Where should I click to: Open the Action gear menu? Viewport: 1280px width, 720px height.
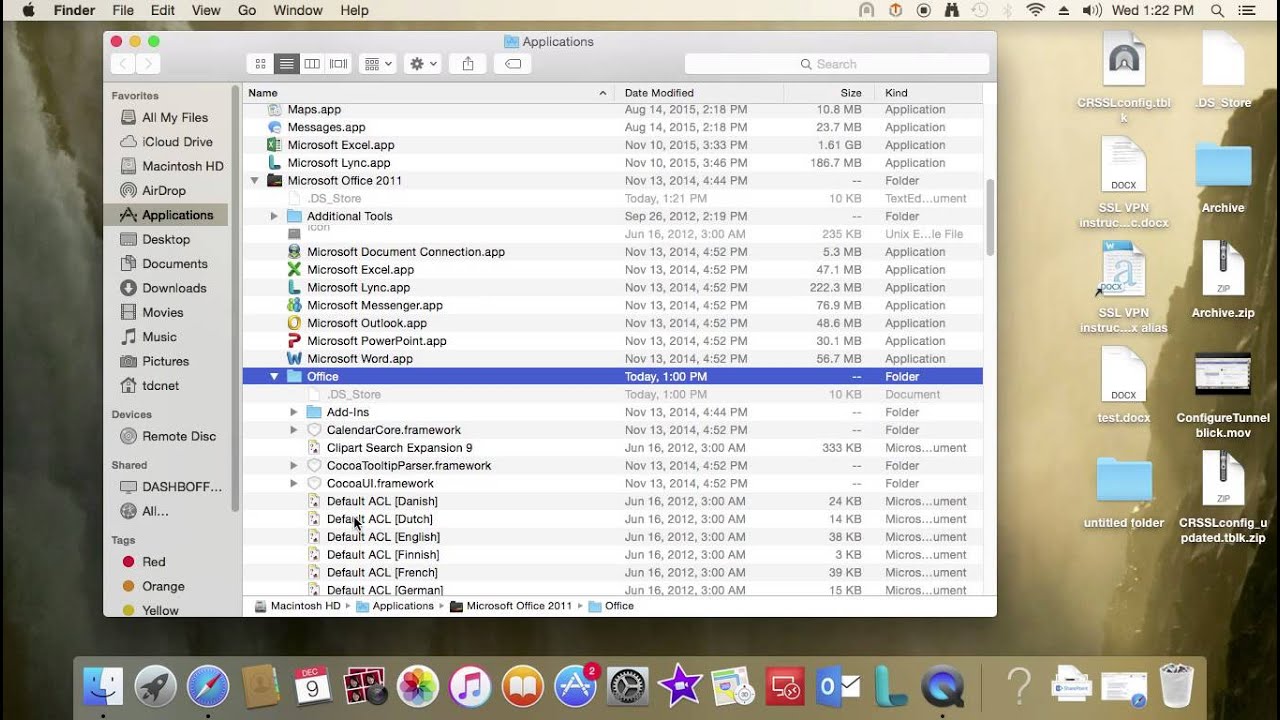tap(423, 64)
